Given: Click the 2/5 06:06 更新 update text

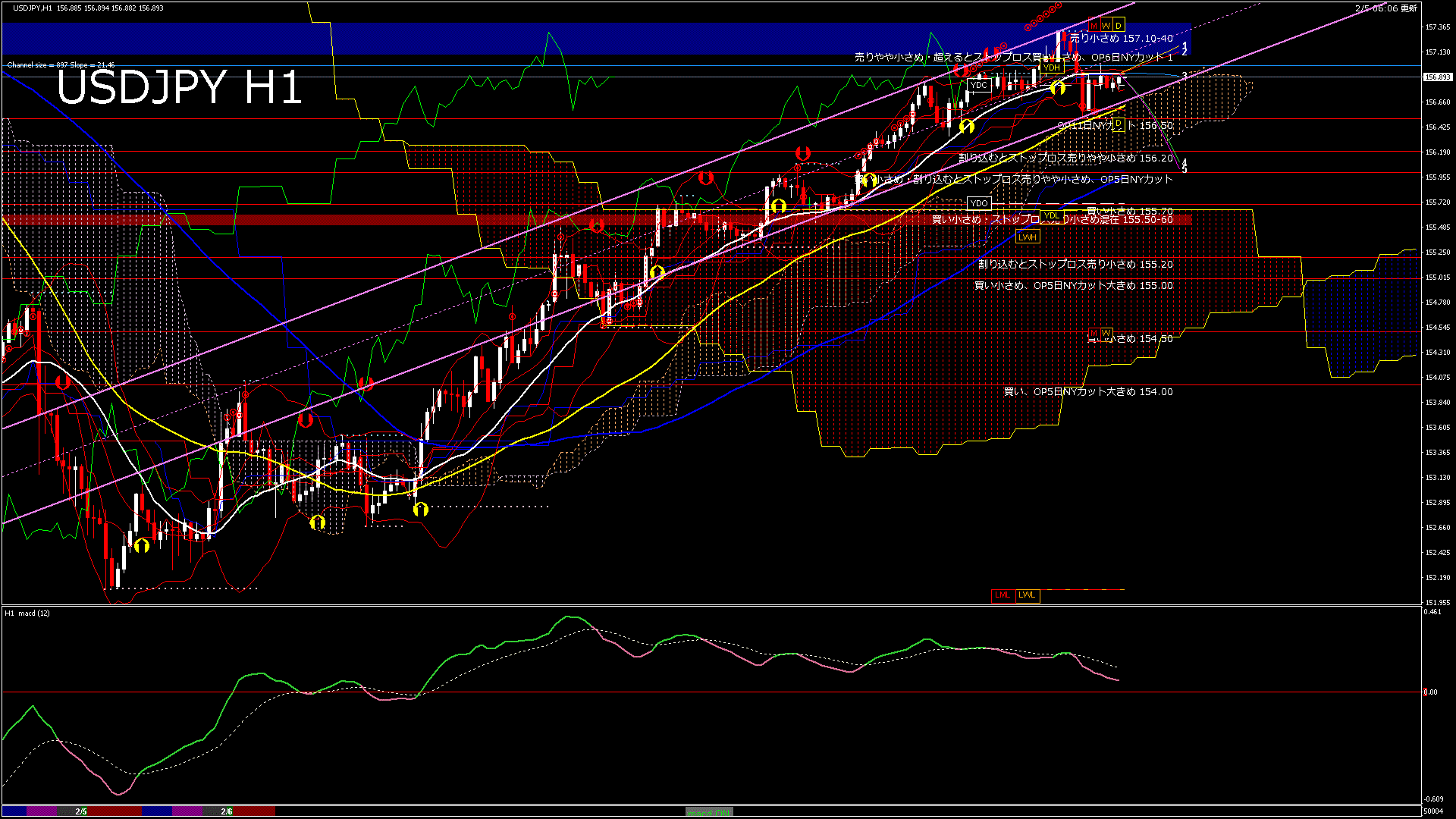Looking at the screenshot, I should click(1385, 8).
